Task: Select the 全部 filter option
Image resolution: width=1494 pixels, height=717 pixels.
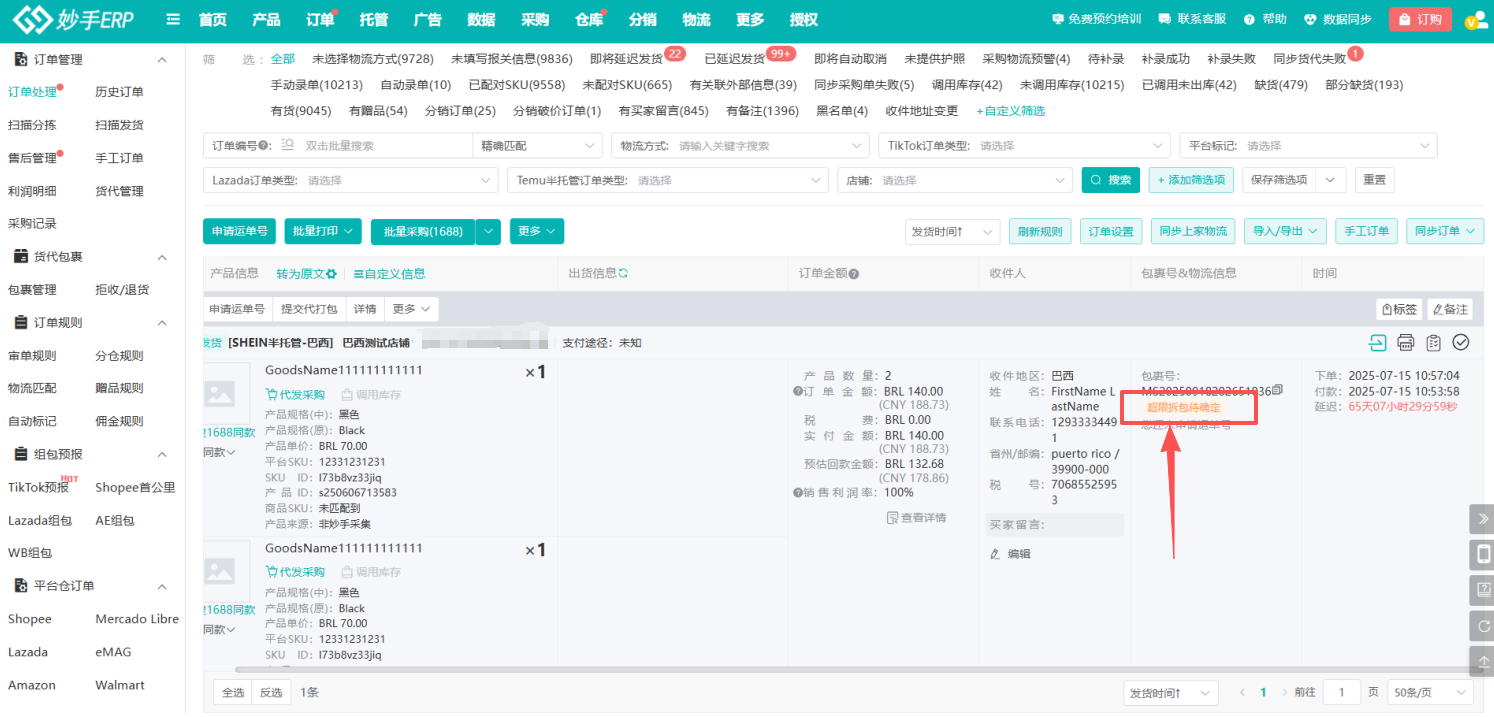Action: click(x=283, y=59)
